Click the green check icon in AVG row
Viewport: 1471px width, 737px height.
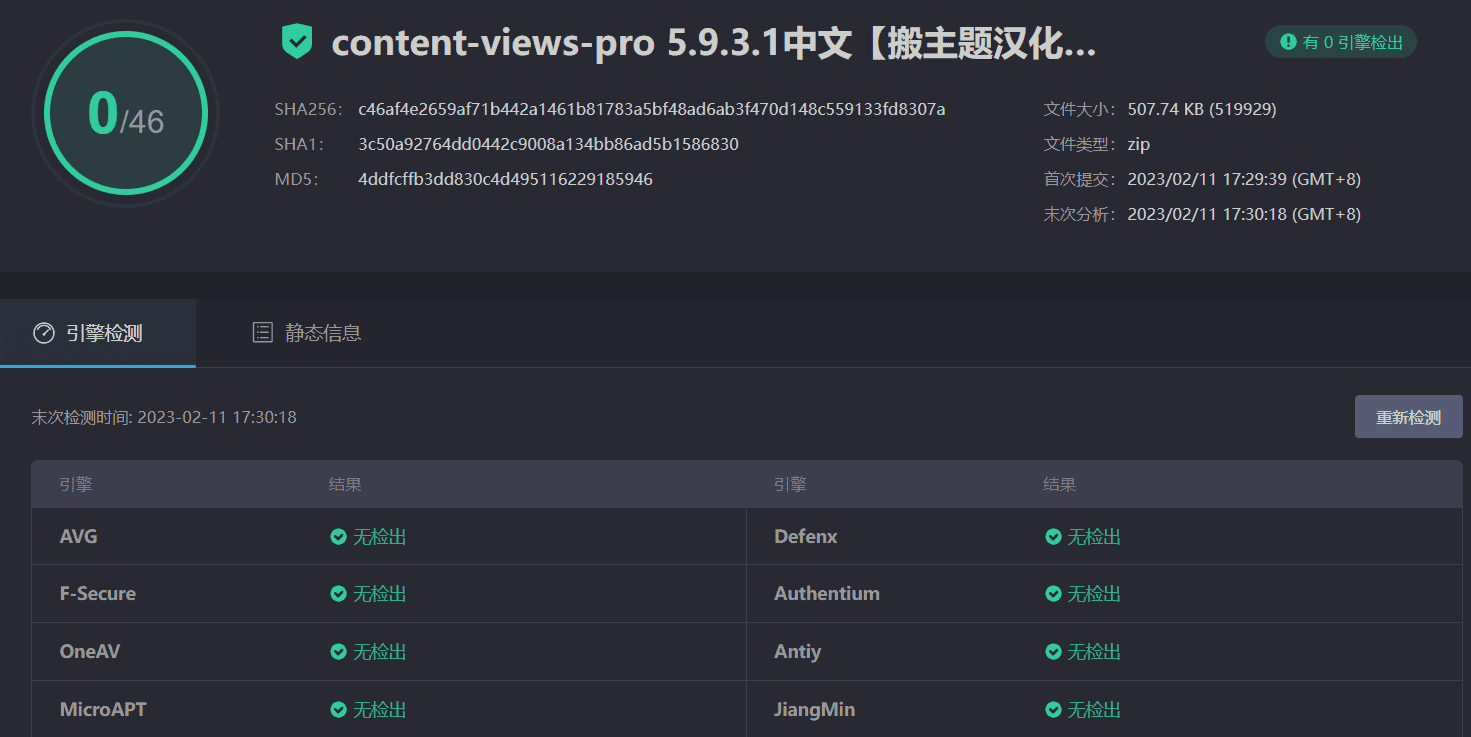click(x=339, y=537)
